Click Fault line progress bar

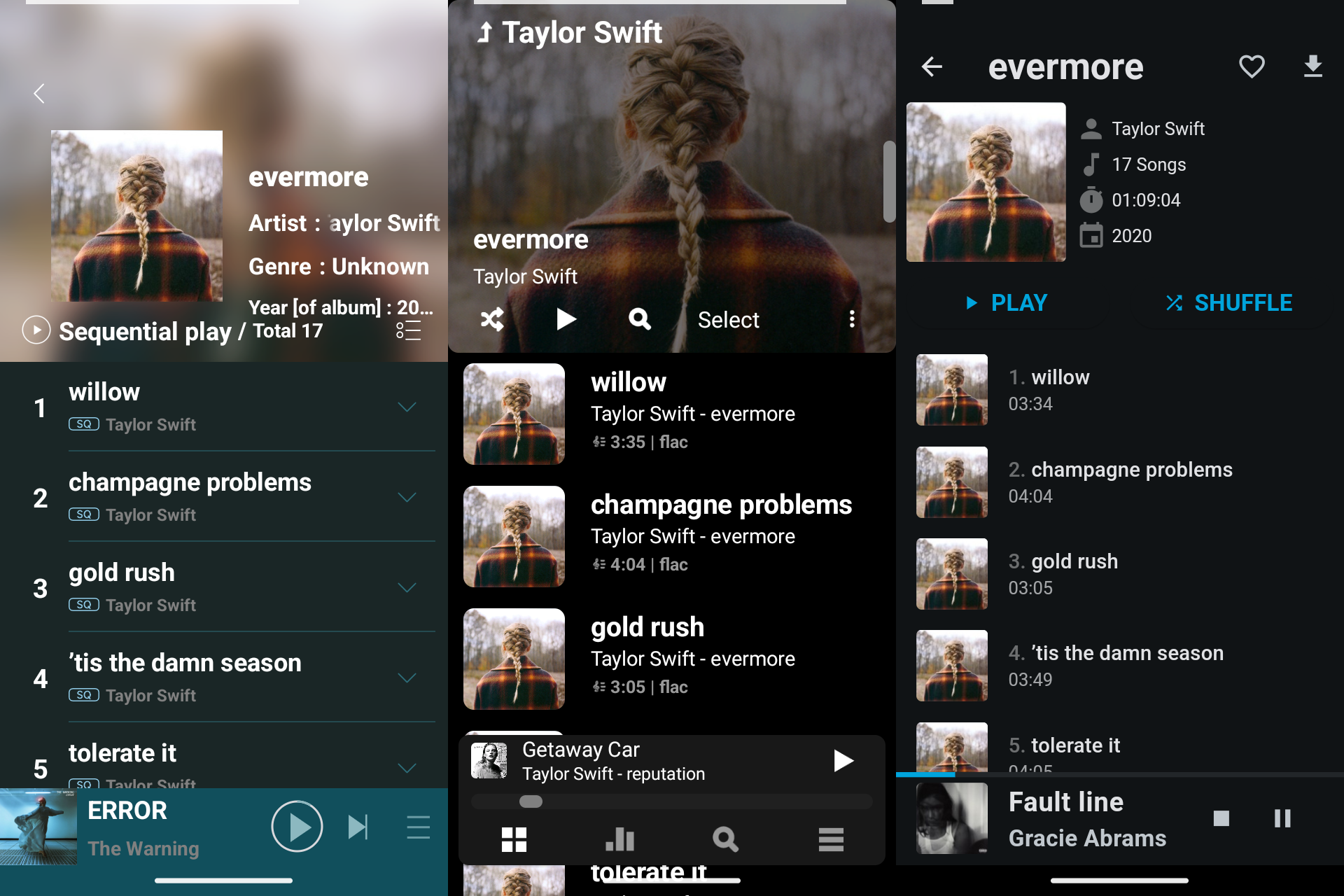tap(1120, 775)
